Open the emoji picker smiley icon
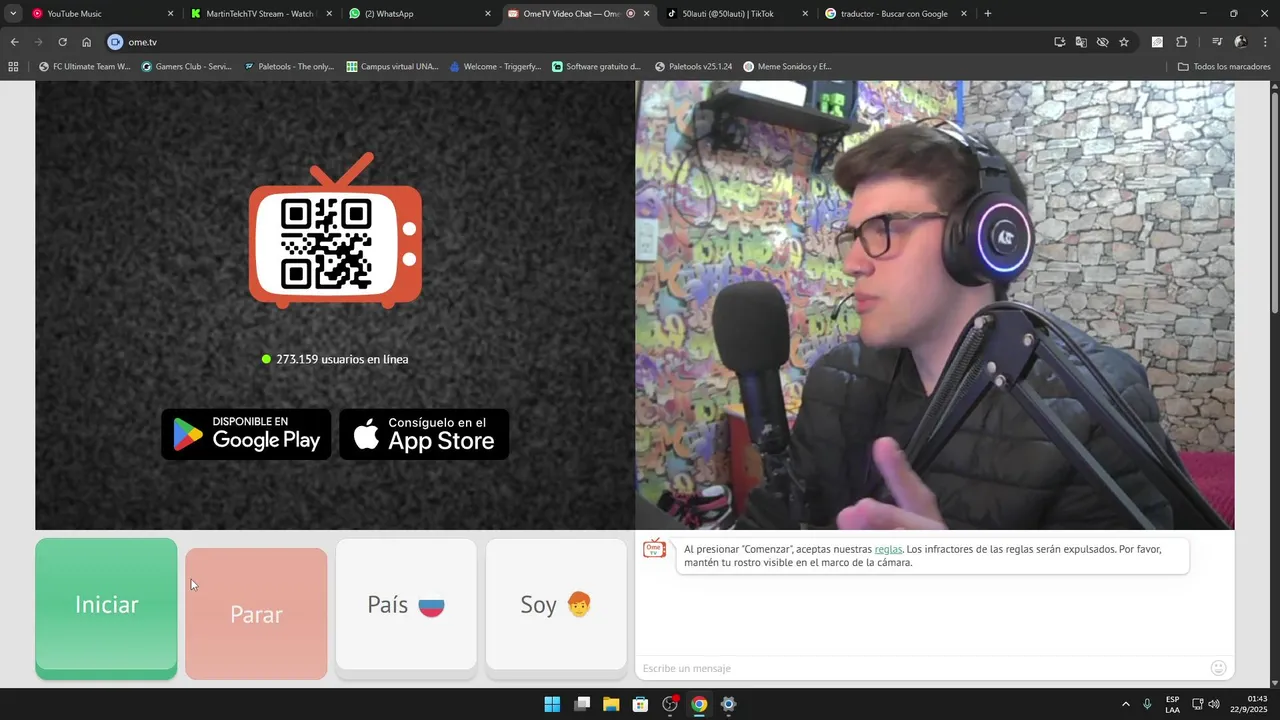Screen dimensions: 1280x720 (1218, 668)
